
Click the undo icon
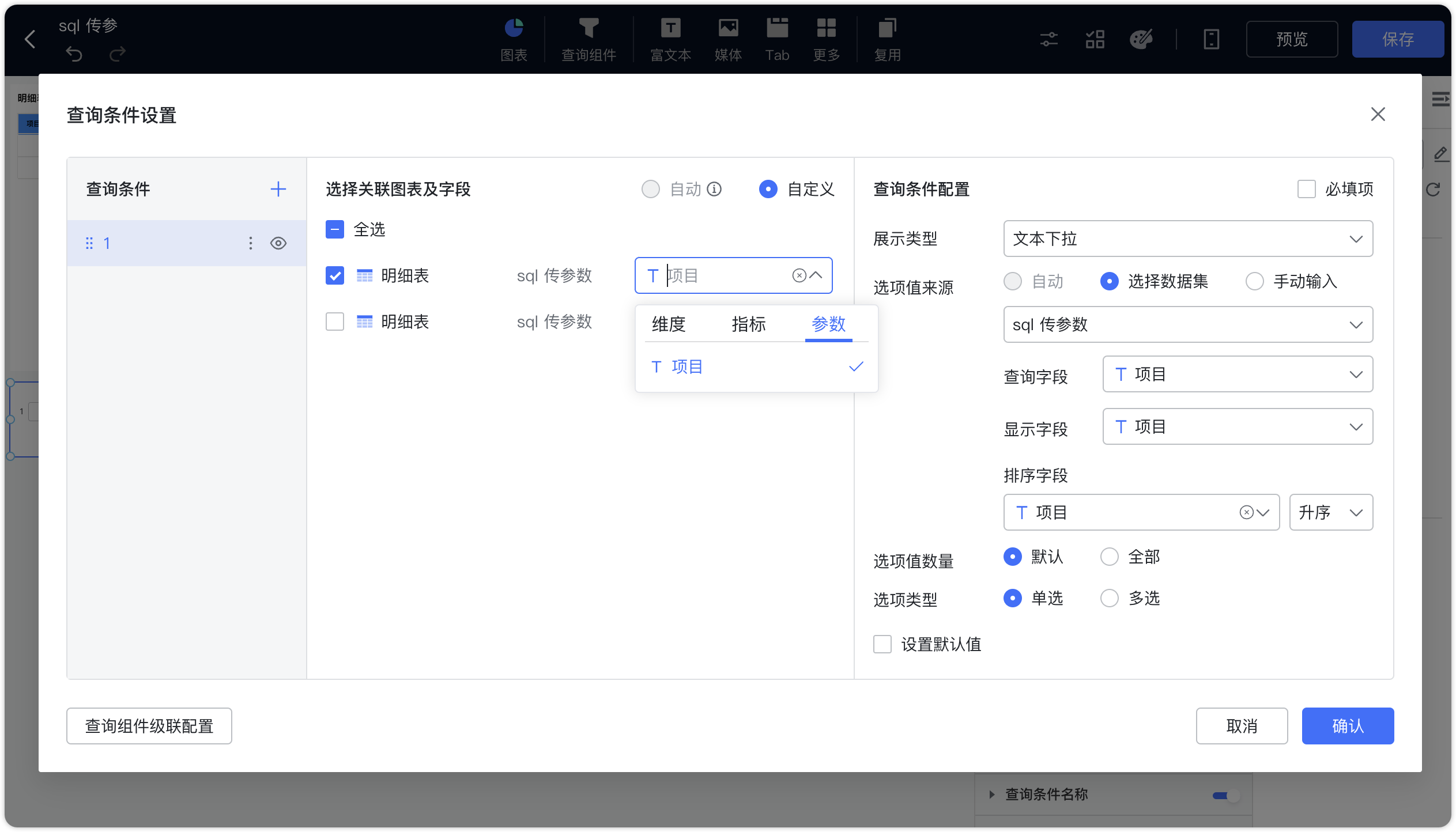74,54
